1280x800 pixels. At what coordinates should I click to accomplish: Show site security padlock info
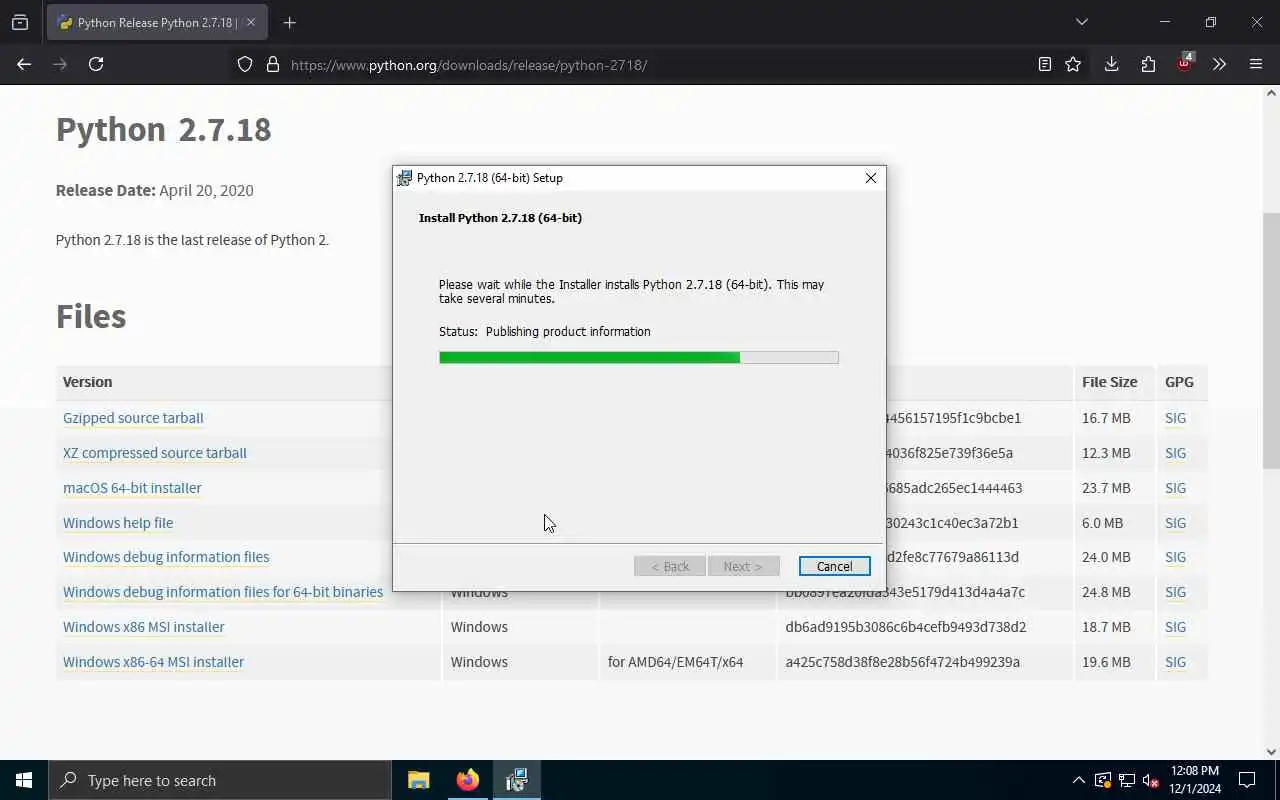(273, 64)
